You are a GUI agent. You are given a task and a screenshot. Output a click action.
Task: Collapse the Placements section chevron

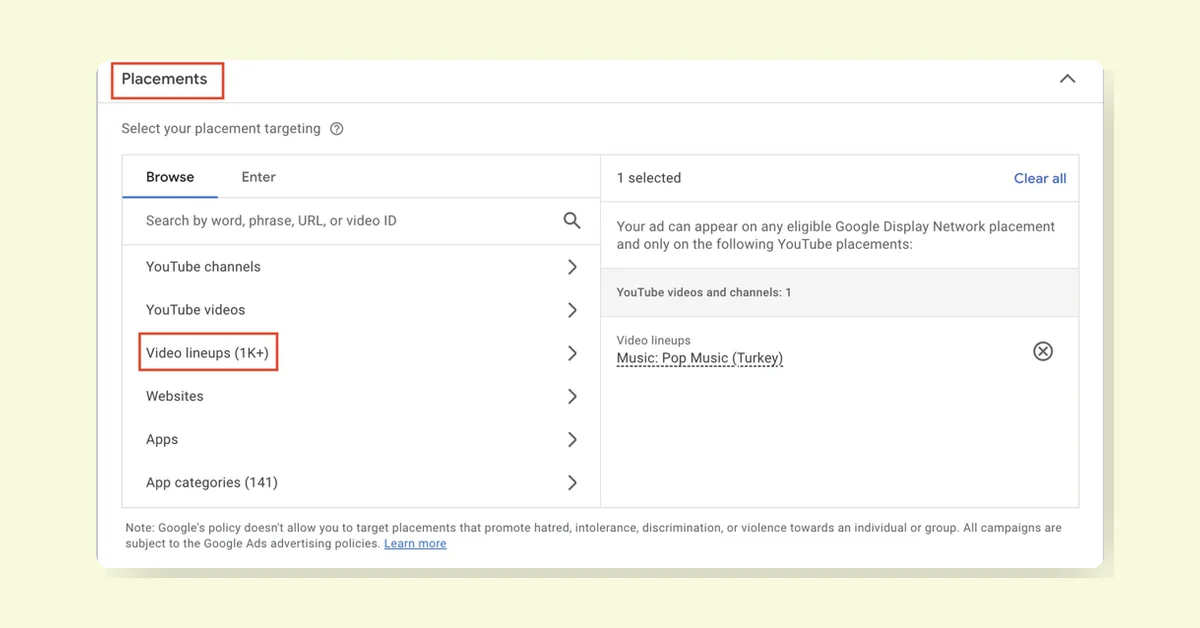1068,79
